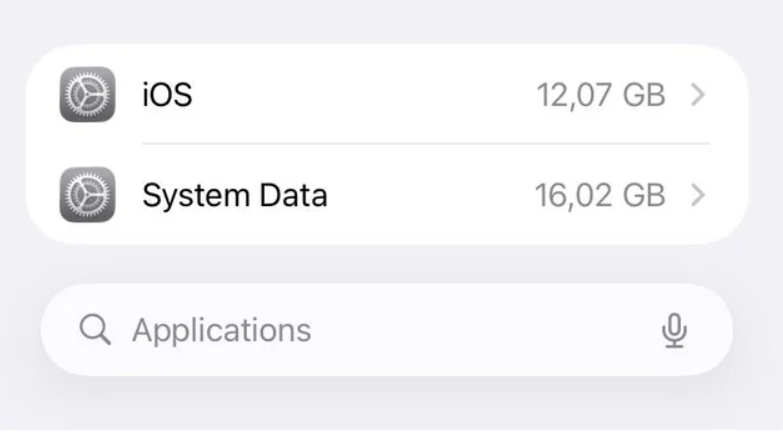
Task: Tap the System Data gear icon
Action: pos(87,194)
